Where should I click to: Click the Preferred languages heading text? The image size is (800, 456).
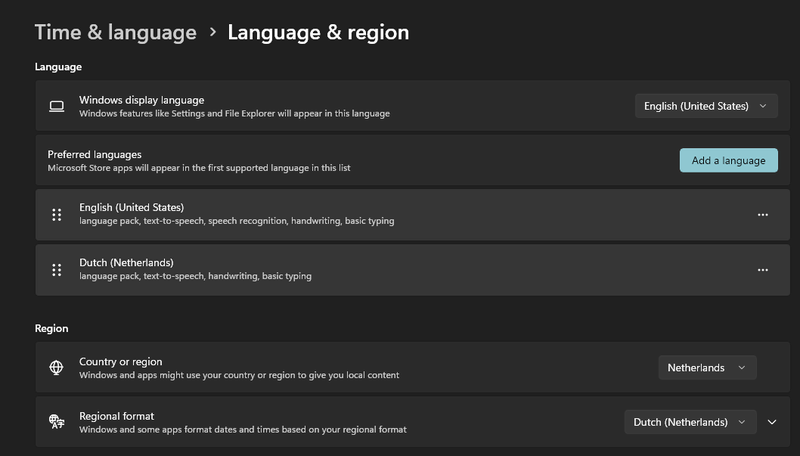pos(95,155)
